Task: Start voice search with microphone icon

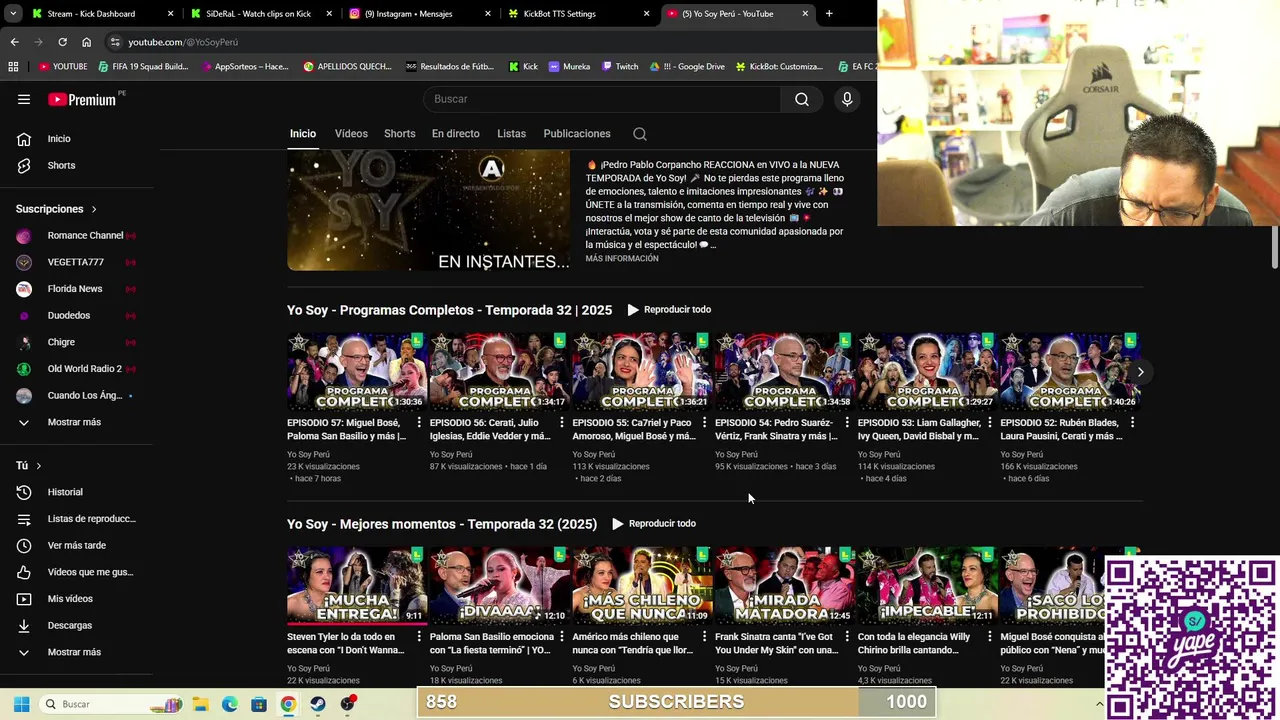Action: [846, 99]
